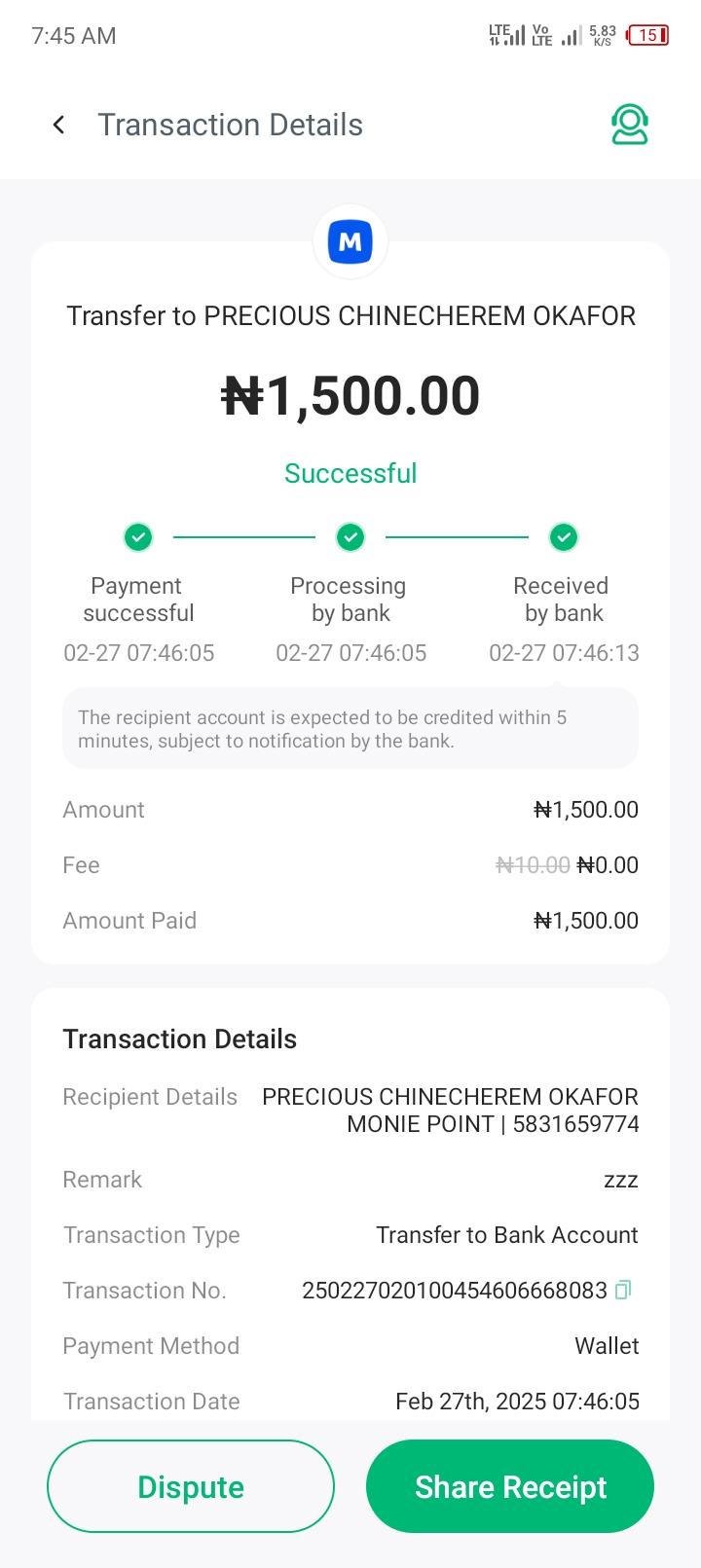Copy the transaction number
The height and width of the screenshot is (1568, 701).
click(623, 1290)
